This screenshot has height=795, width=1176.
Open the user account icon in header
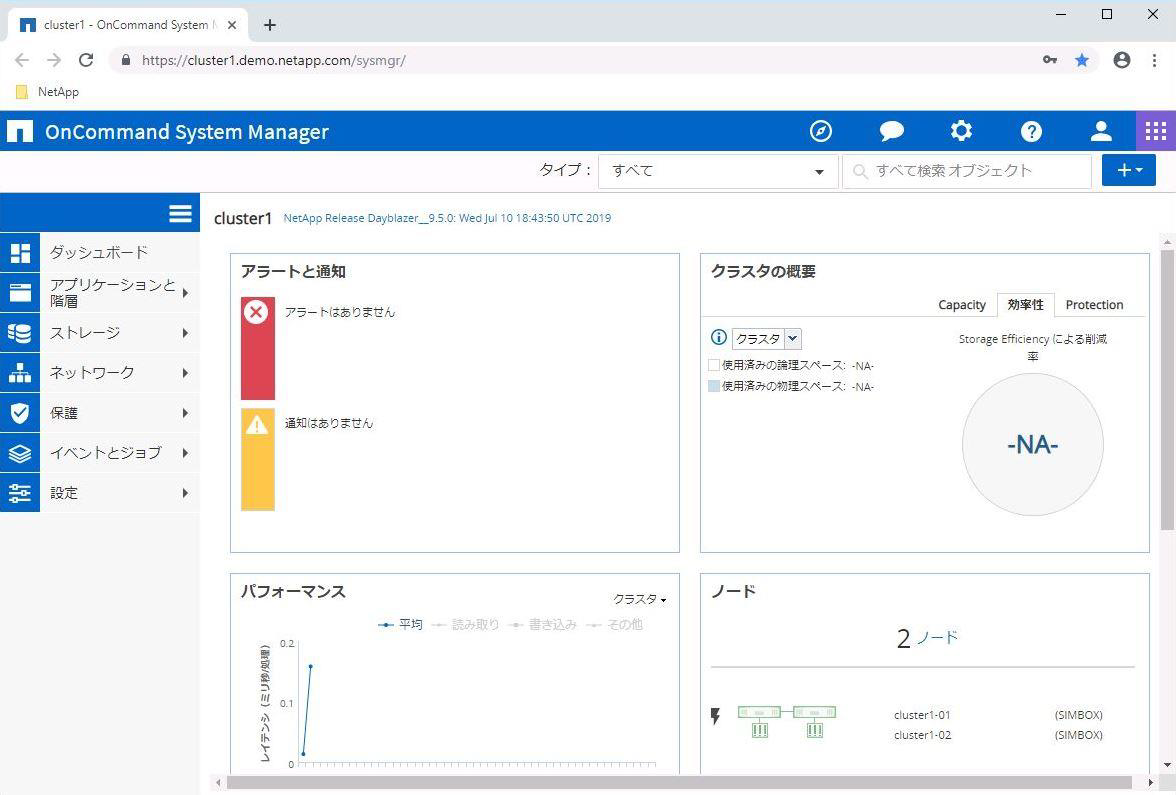tap(1101, 131)
